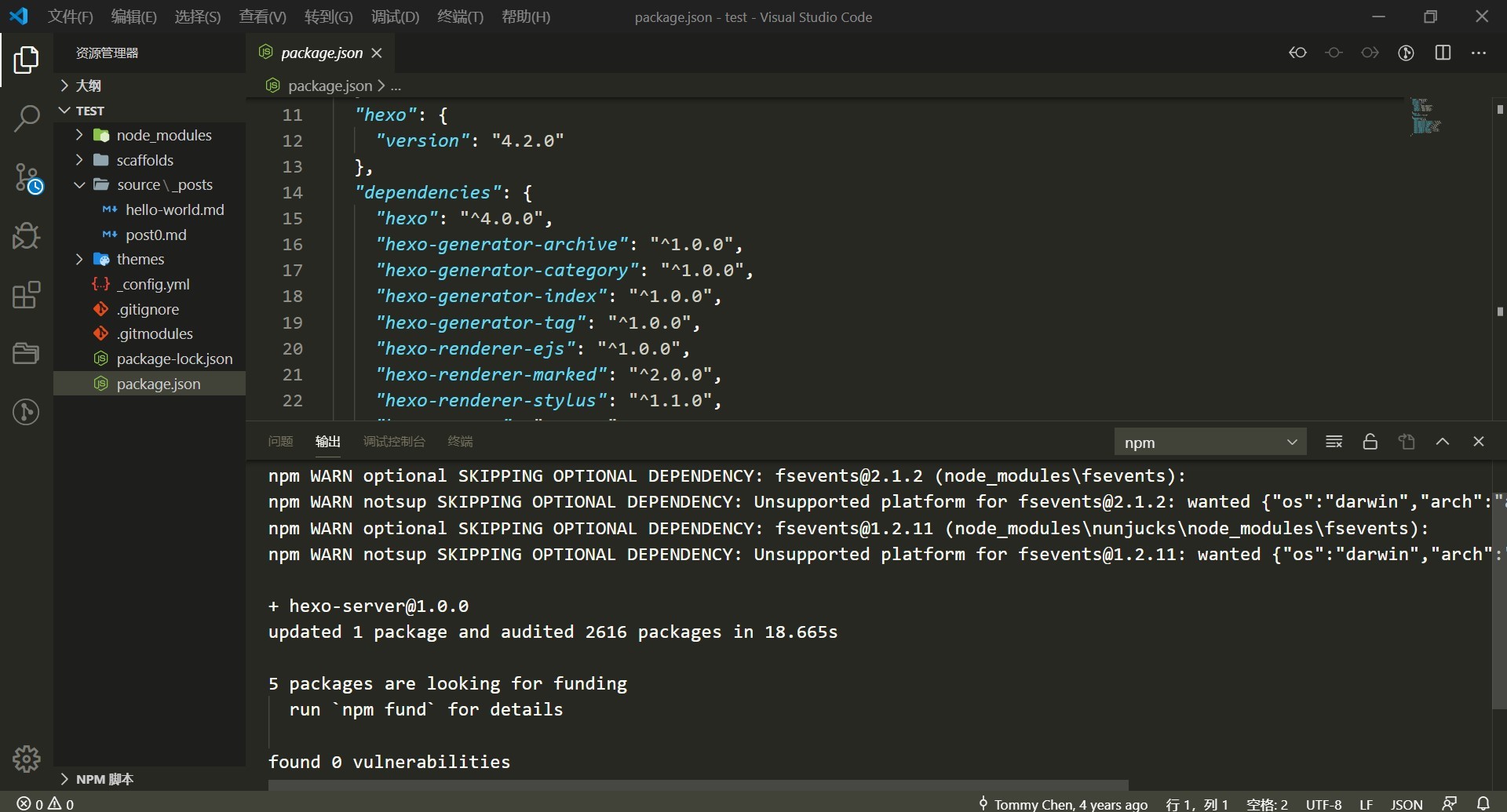1507x812 pixels.
Task: Click the Tommy Chen blame status entry
Action: pos(1062,803)
